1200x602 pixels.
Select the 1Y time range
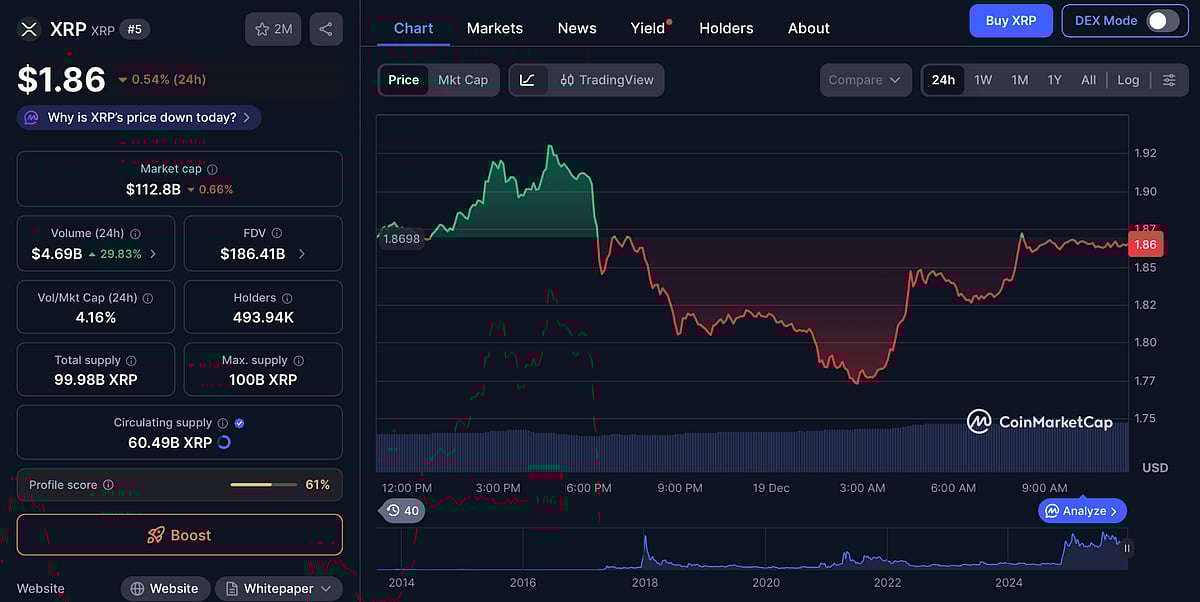[x=1054, y=79]
